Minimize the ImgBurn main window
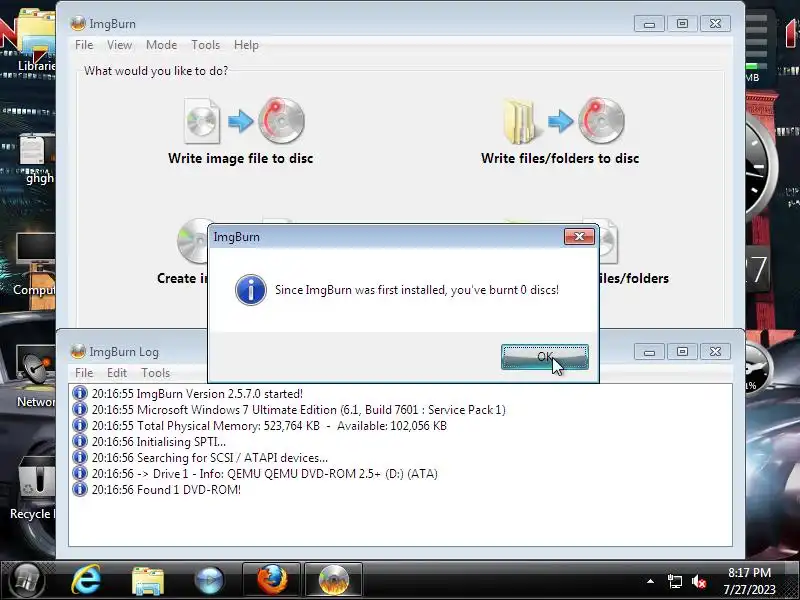Image resolution: width=800 pixels, height=600 pixels. pos(649,23)
